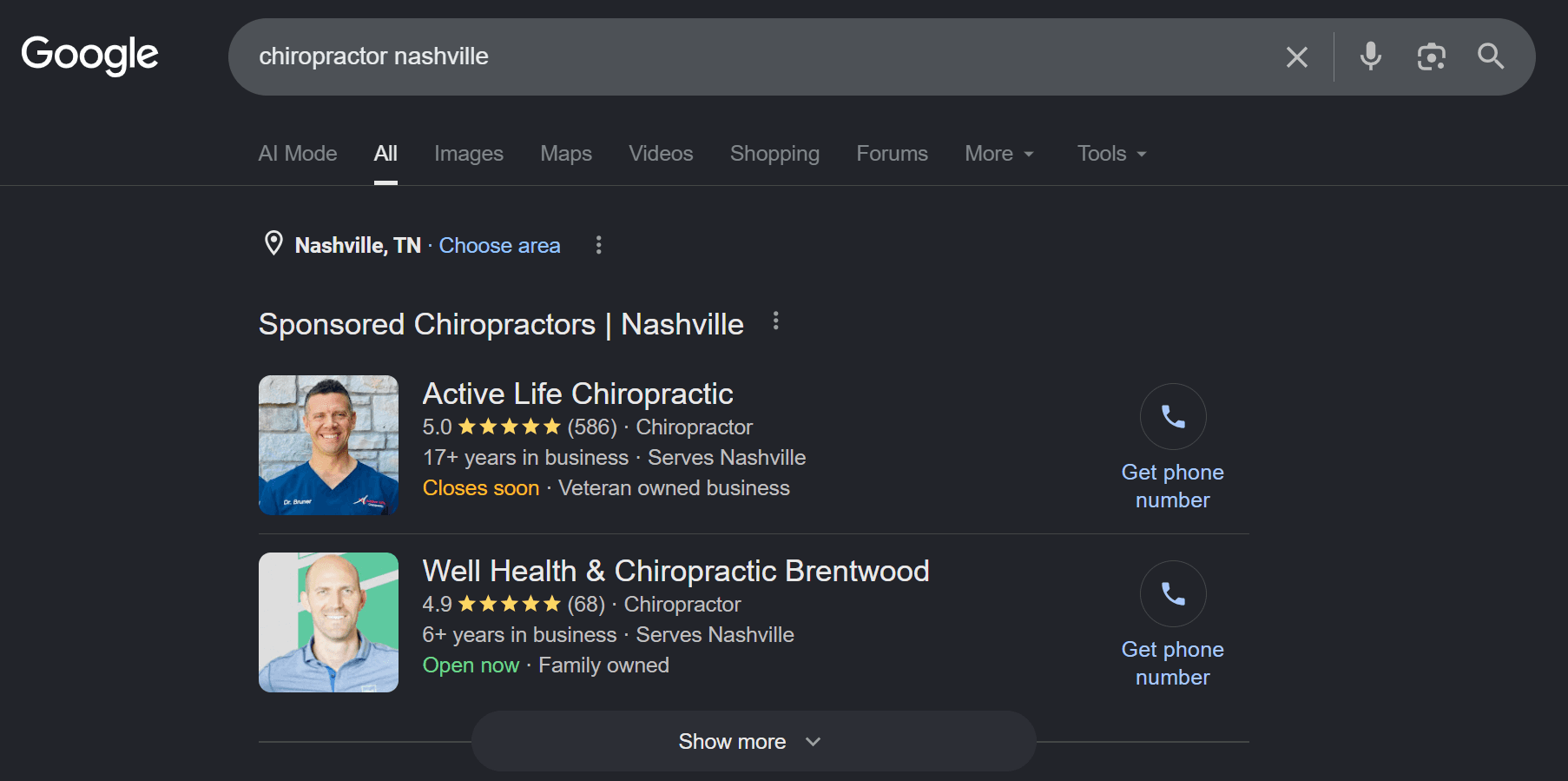The image size is (1568, 781).
Task: Click Get phone number for Active Life Chiropractic
Action: pos(1173,486)
